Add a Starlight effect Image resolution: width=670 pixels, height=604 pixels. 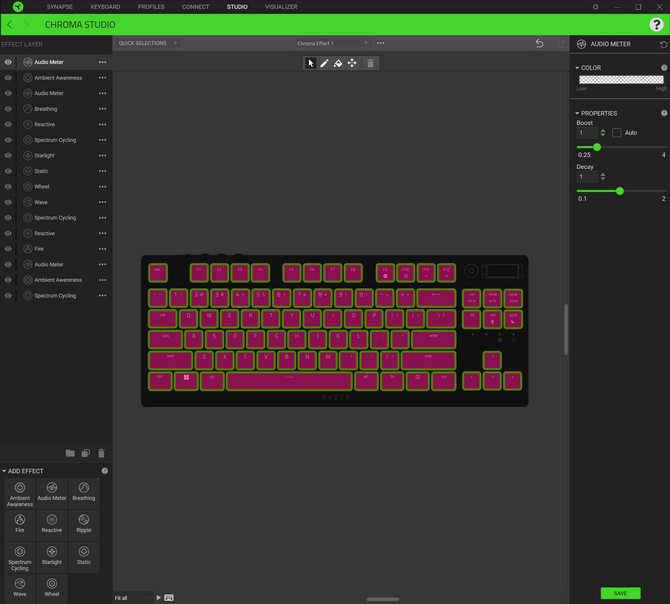point(52,557)
